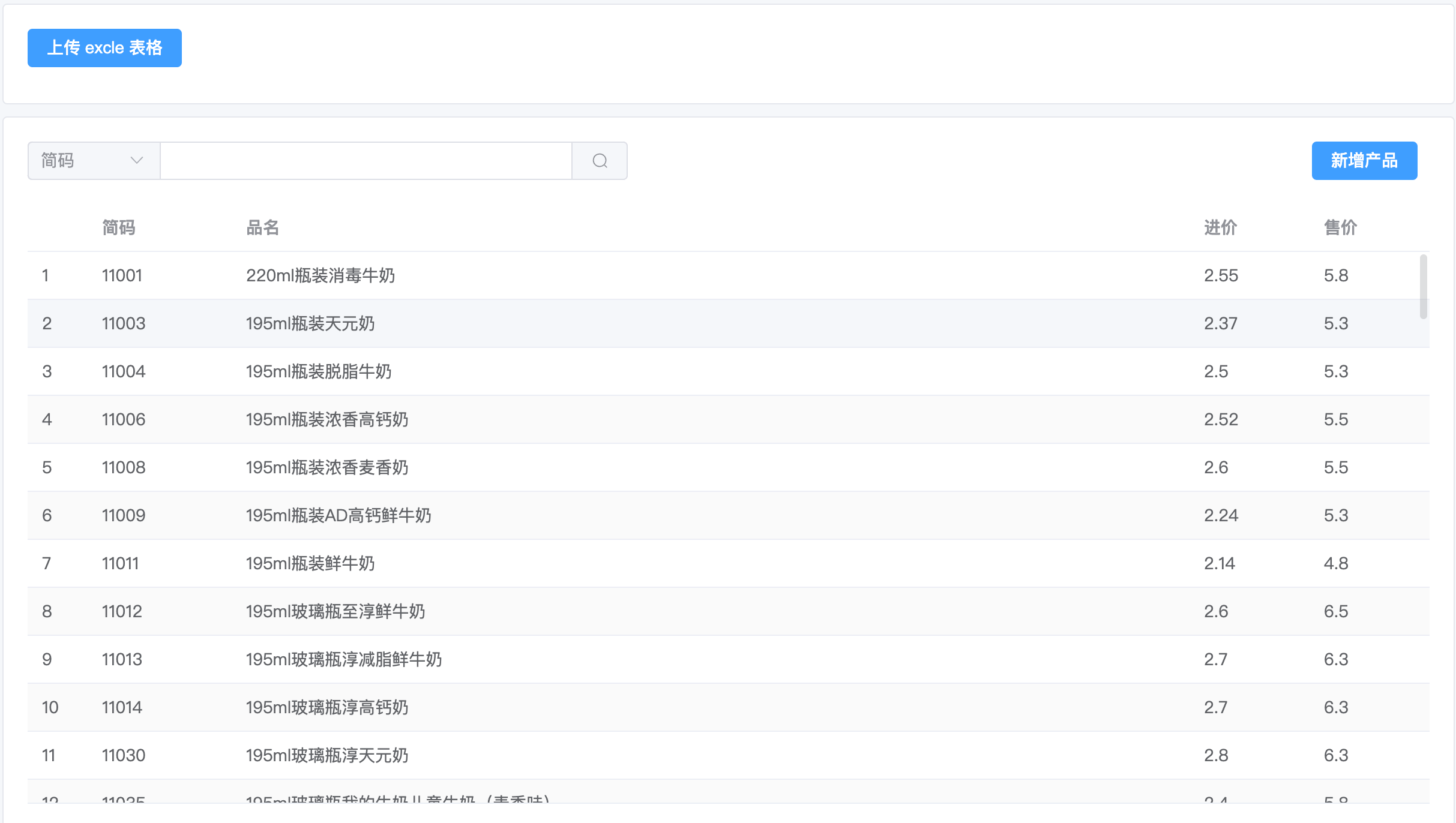Select product name 195ml瓶装浓香高钙奶
1456x823 pixels.
point(327,419)
